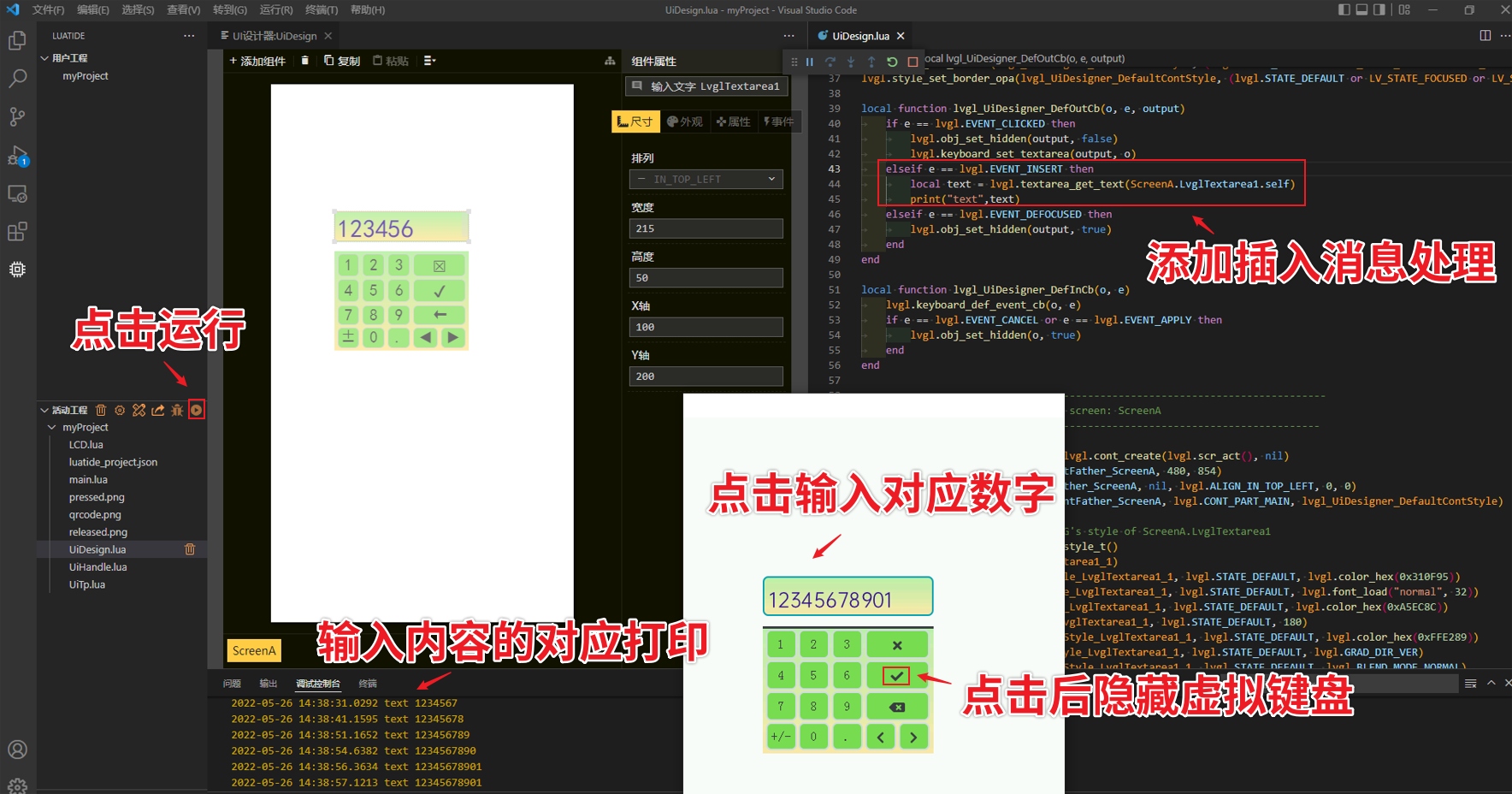
Task: Delete selected component using the trash icon
Action: click(304, 61)
